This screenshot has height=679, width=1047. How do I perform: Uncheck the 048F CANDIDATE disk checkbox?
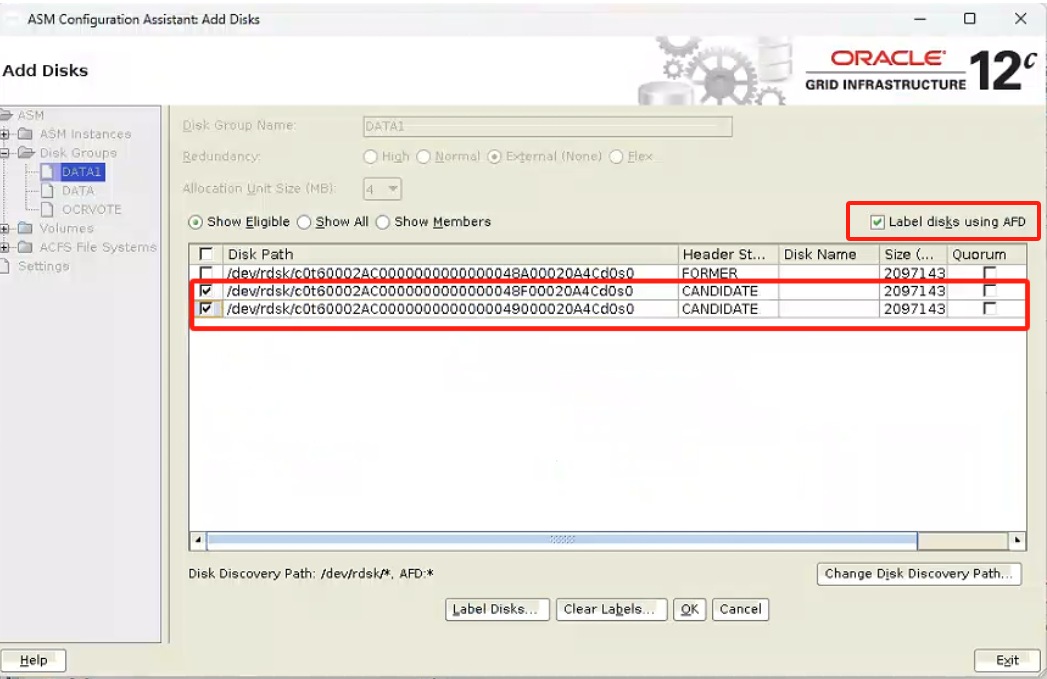tap(206, 290)
